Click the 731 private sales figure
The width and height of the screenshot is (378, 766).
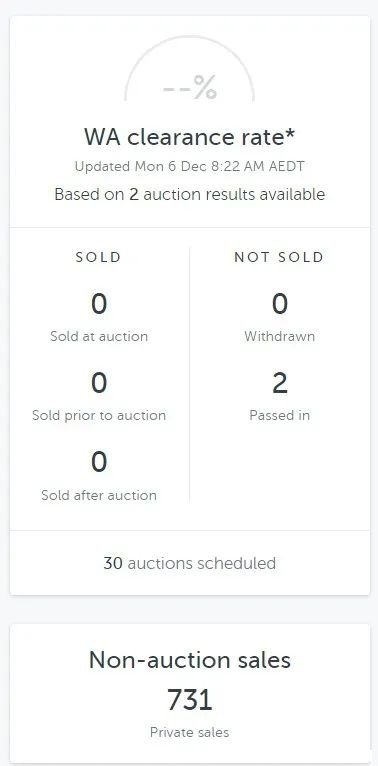tap(189, 700)
